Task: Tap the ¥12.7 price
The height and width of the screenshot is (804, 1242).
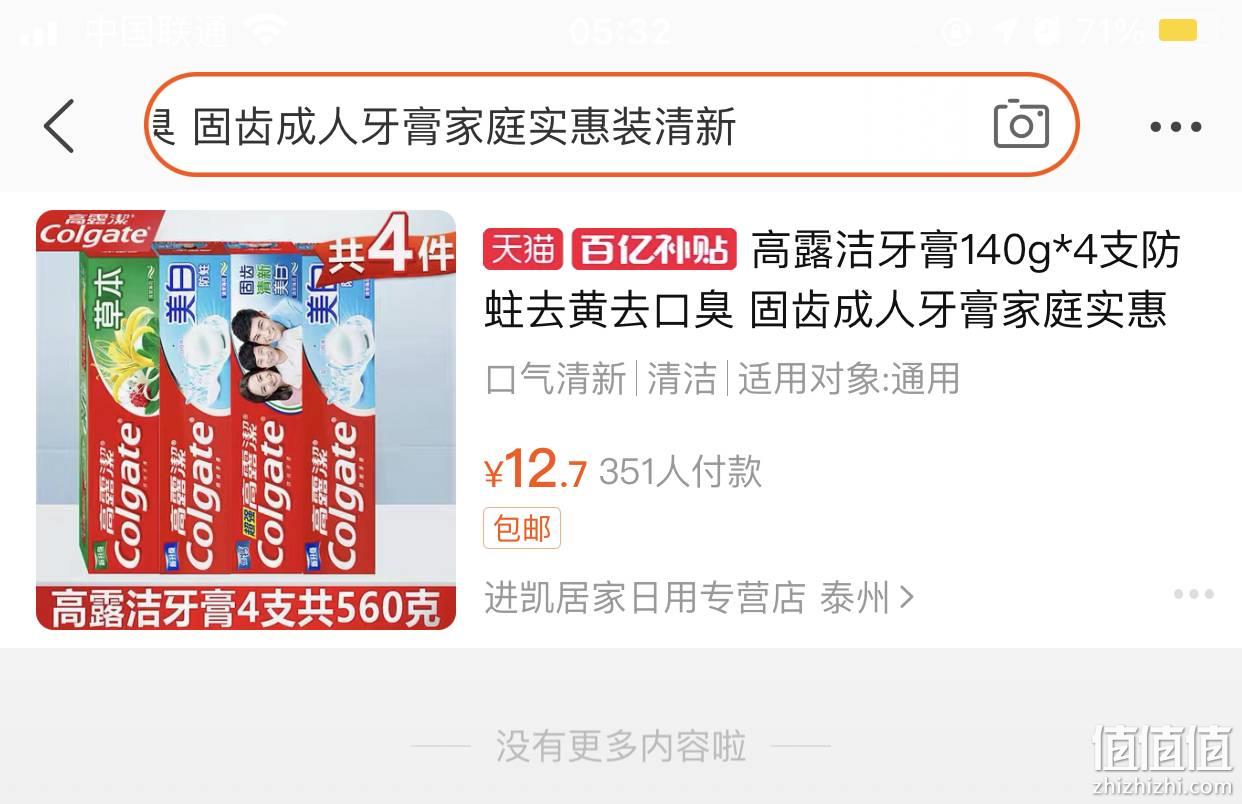Action: tap(536, 470)
